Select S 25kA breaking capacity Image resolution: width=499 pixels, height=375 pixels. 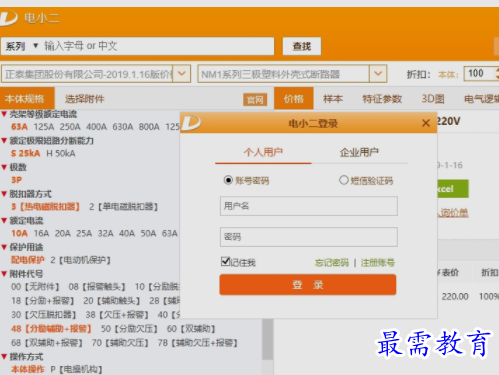(25, 153)
